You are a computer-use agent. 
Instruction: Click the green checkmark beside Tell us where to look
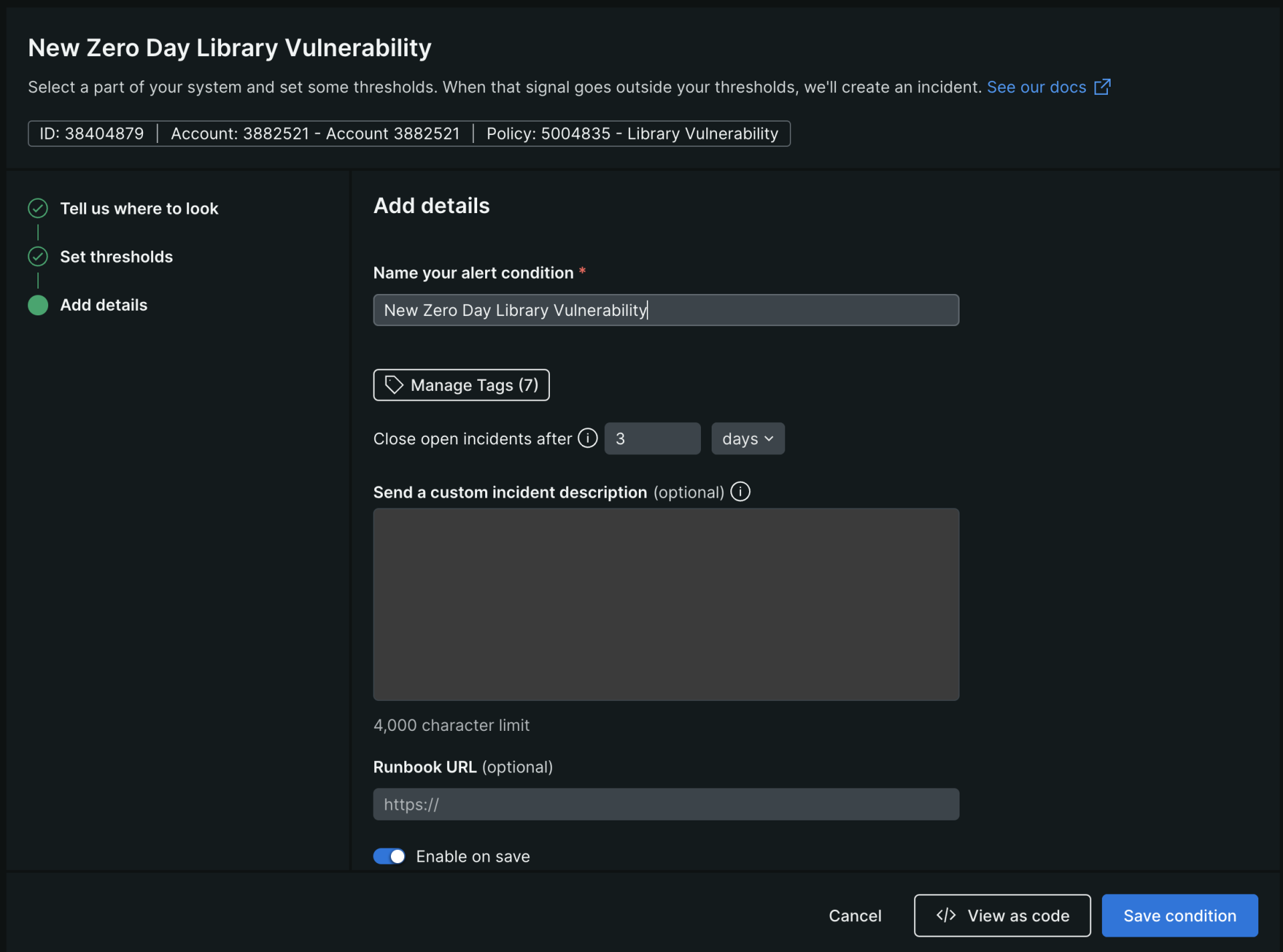point(37,208)
